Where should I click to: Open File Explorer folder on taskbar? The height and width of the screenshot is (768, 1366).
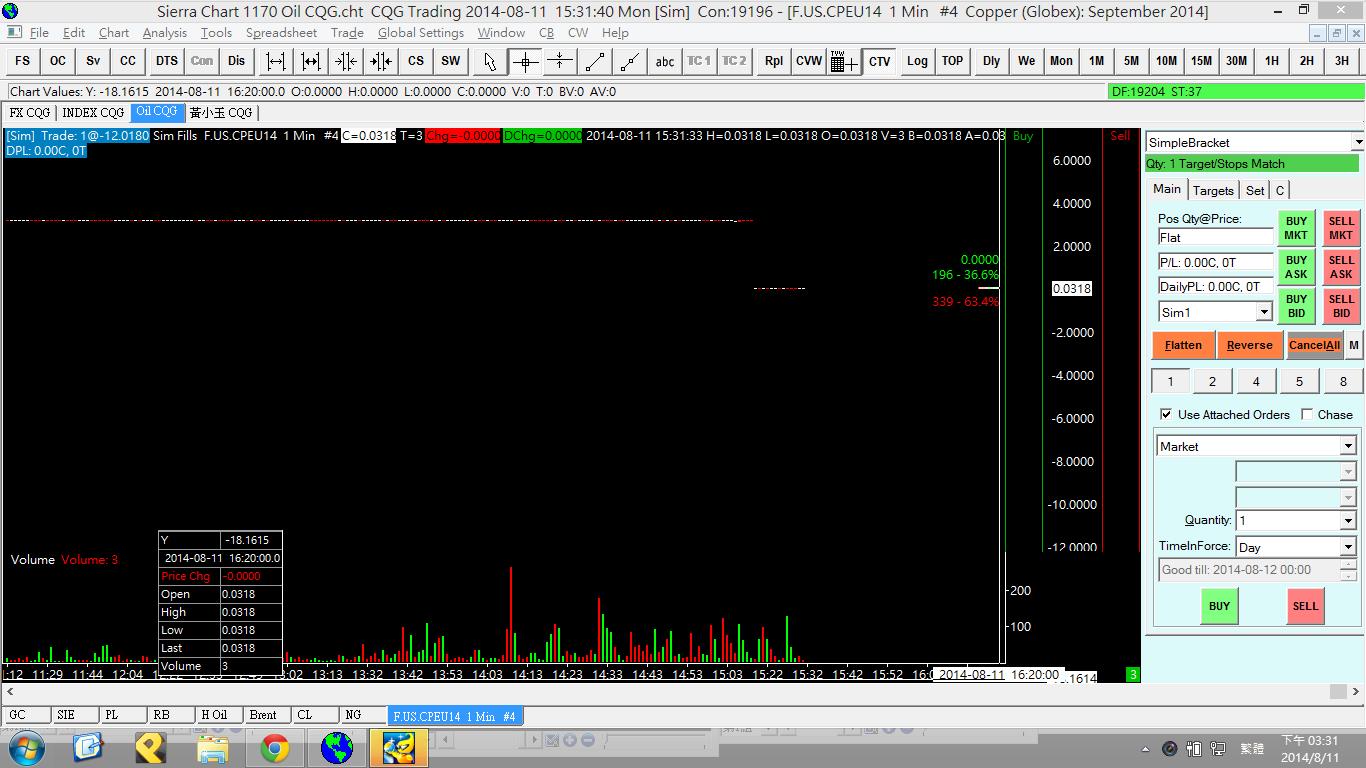tap(213, 748)
